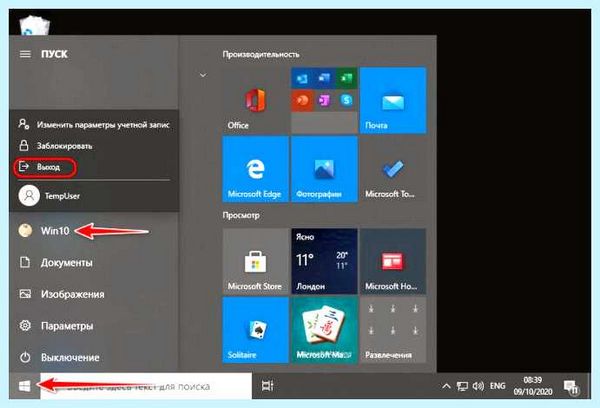This screenshot has height=408, width=600.
Task: Open the notification center icon
Action: pyautogui.click(x=572, y=387)
